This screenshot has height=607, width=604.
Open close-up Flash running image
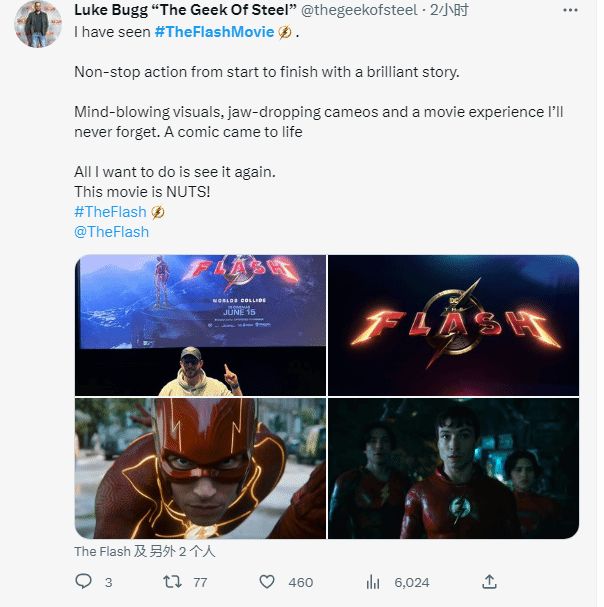click(x=200, y=468)
